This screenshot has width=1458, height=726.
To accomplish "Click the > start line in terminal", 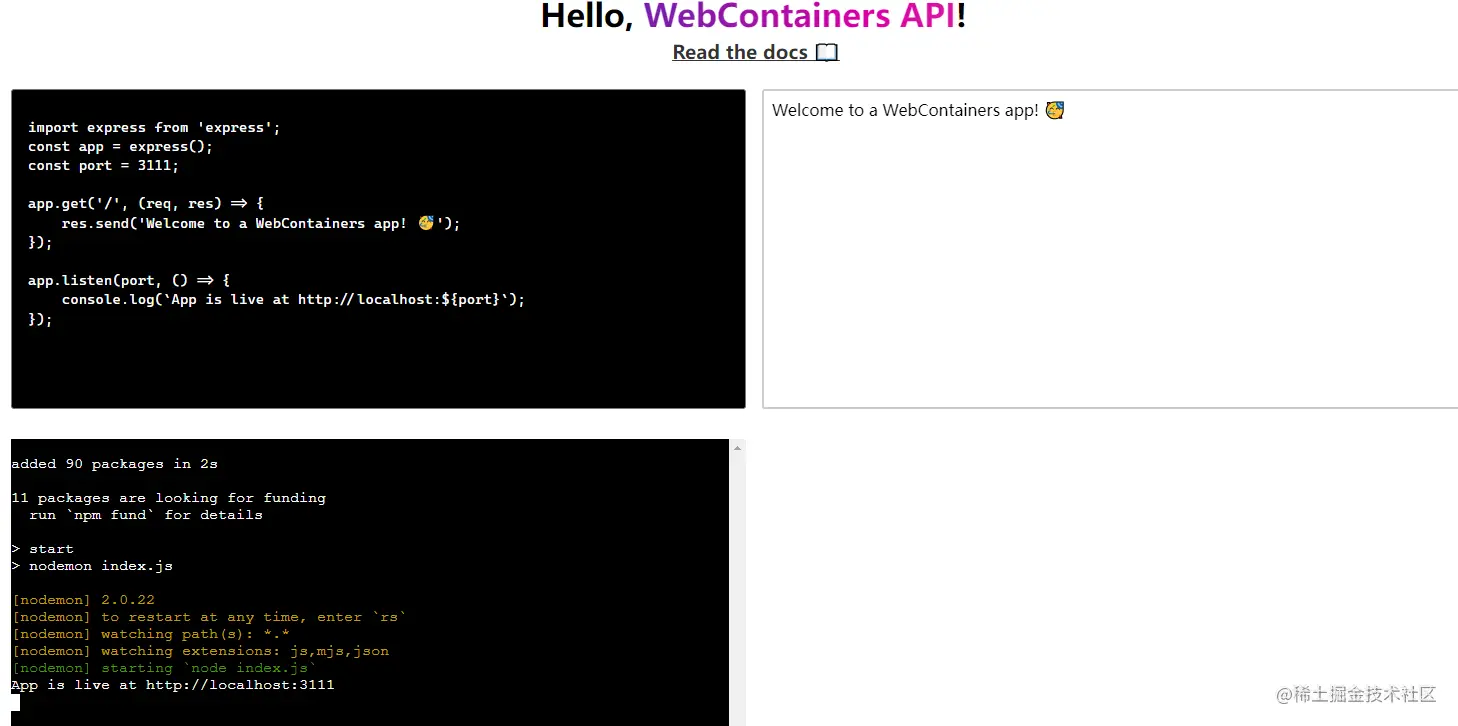I will click(42, 549).
